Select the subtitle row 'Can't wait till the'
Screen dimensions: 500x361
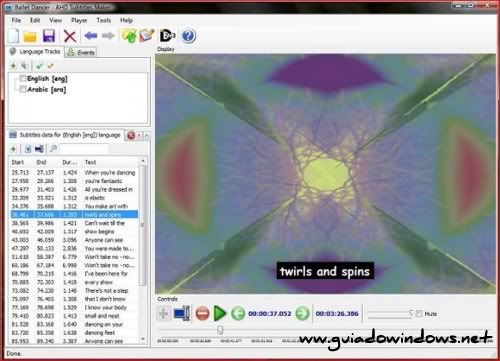point(74,223)
